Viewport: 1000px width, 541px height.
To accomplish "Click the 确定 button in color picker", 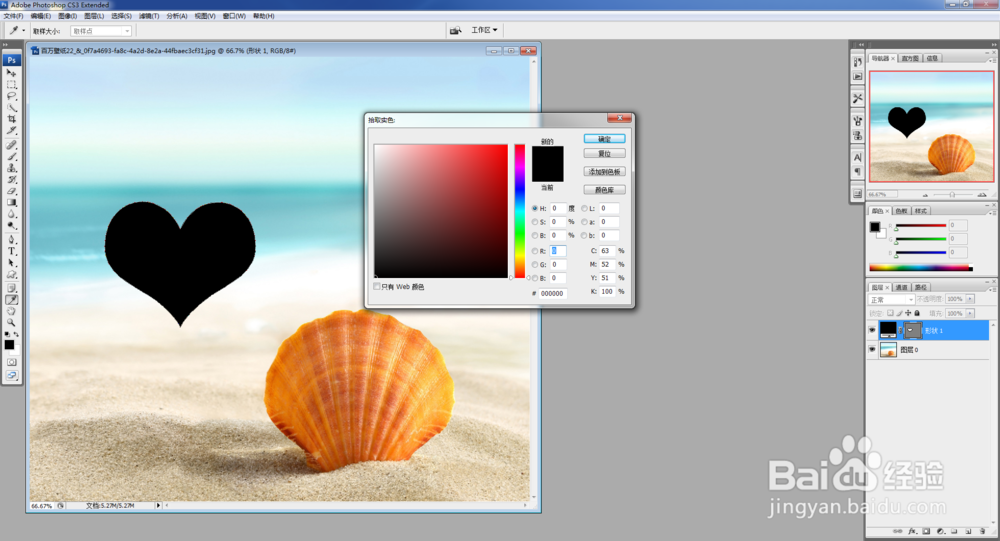I will tap(604, 139).
